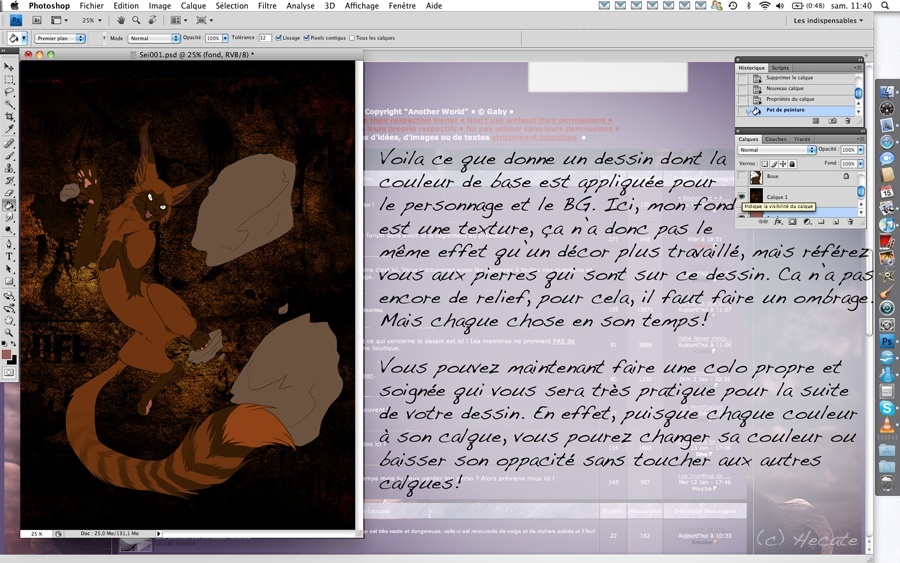The height and width of the screenshot is (563, 900).
Task: Toggle lock transparent pixels
Action: point(765,164)
